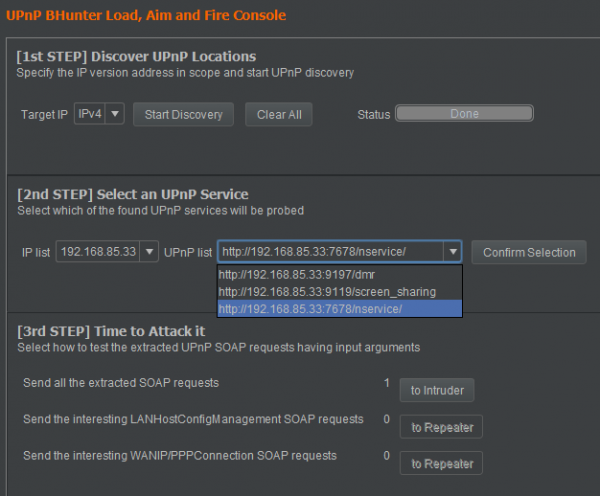Viewport: 600px width, 496px height.
Task: Send all SOAP requests to Intruder
Action: [436, 390]
